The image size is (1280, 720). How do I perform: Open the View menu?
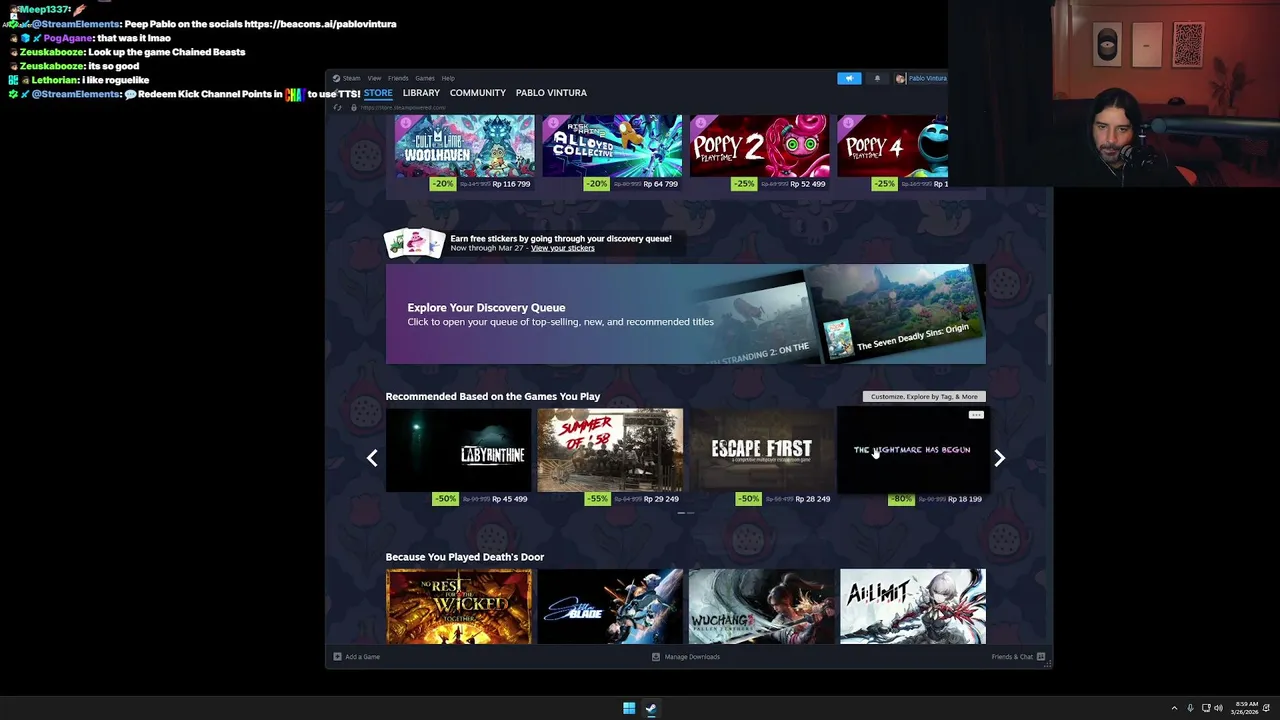pos(374,78)
